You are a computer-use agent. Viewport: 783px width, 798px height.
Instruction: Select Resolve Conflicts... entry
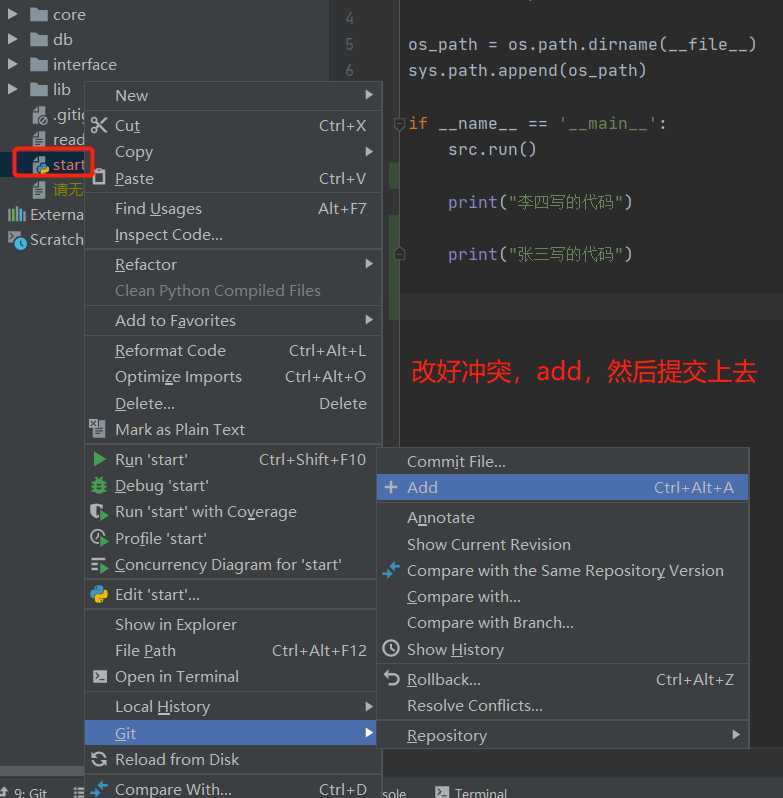(x=563, y=705)
